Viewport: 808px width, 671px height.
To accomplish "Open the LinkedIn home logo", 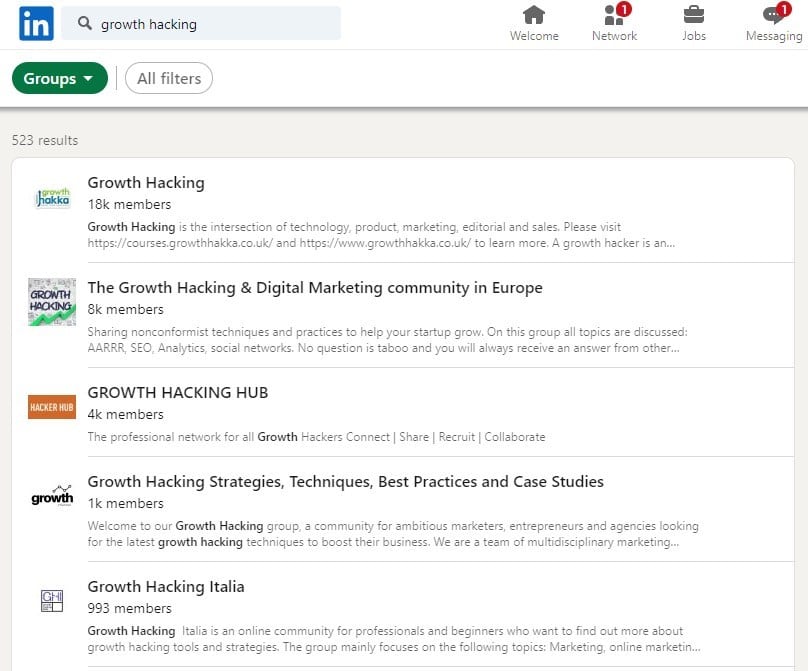I will click(x=36, y=23).
